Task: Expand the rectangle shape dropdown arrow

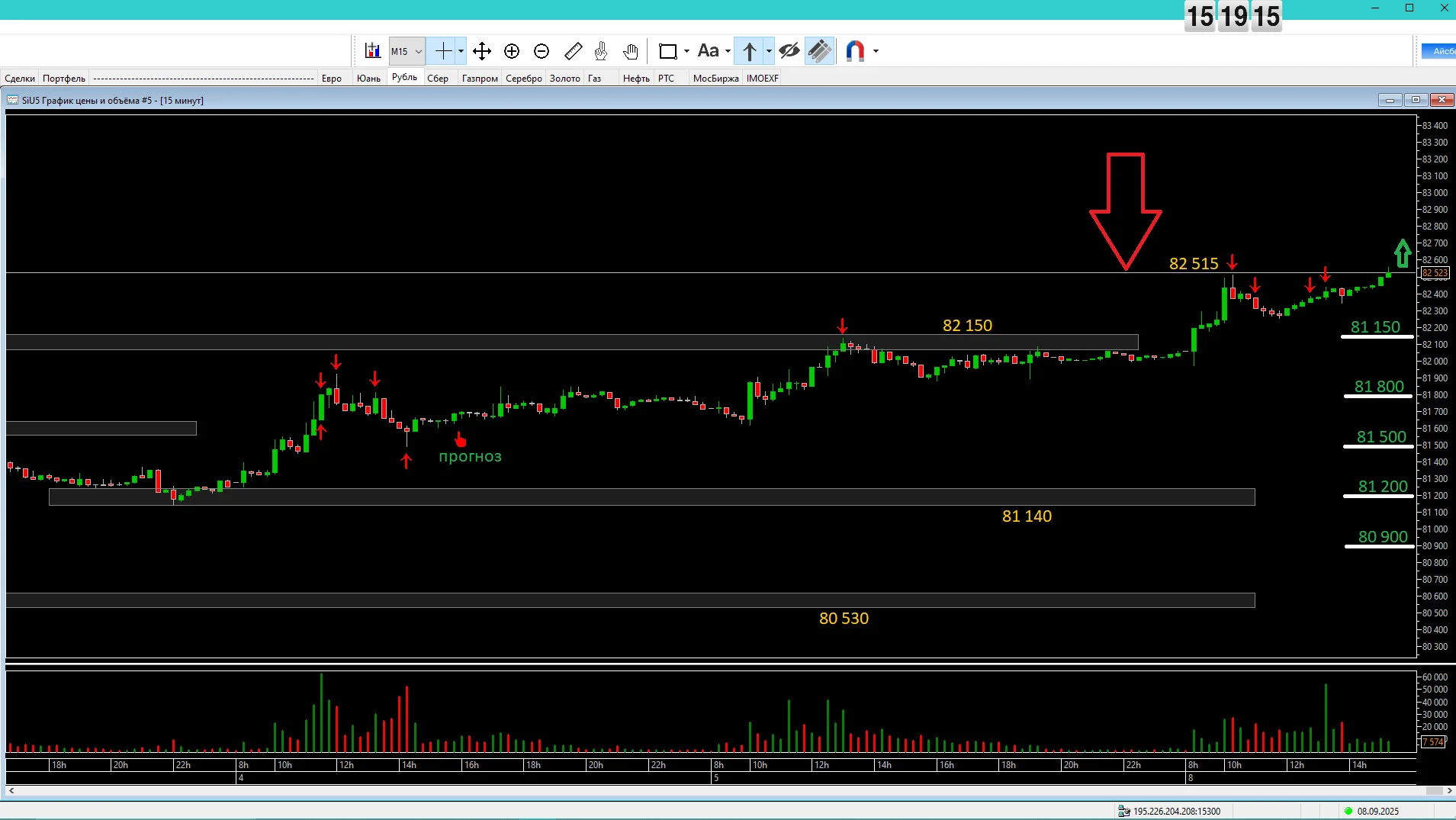Action: tap(686, 51)
